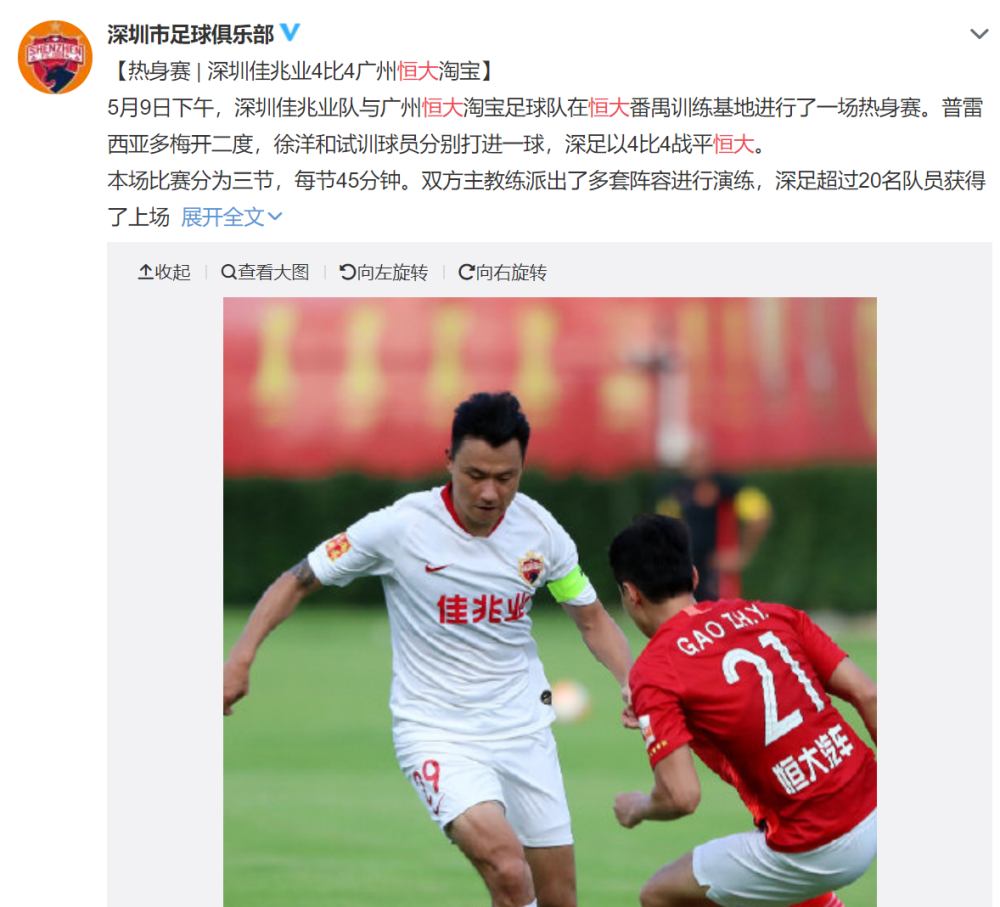
Task: Click the clockwise rotate icon
Action: (x=466, y=272)
